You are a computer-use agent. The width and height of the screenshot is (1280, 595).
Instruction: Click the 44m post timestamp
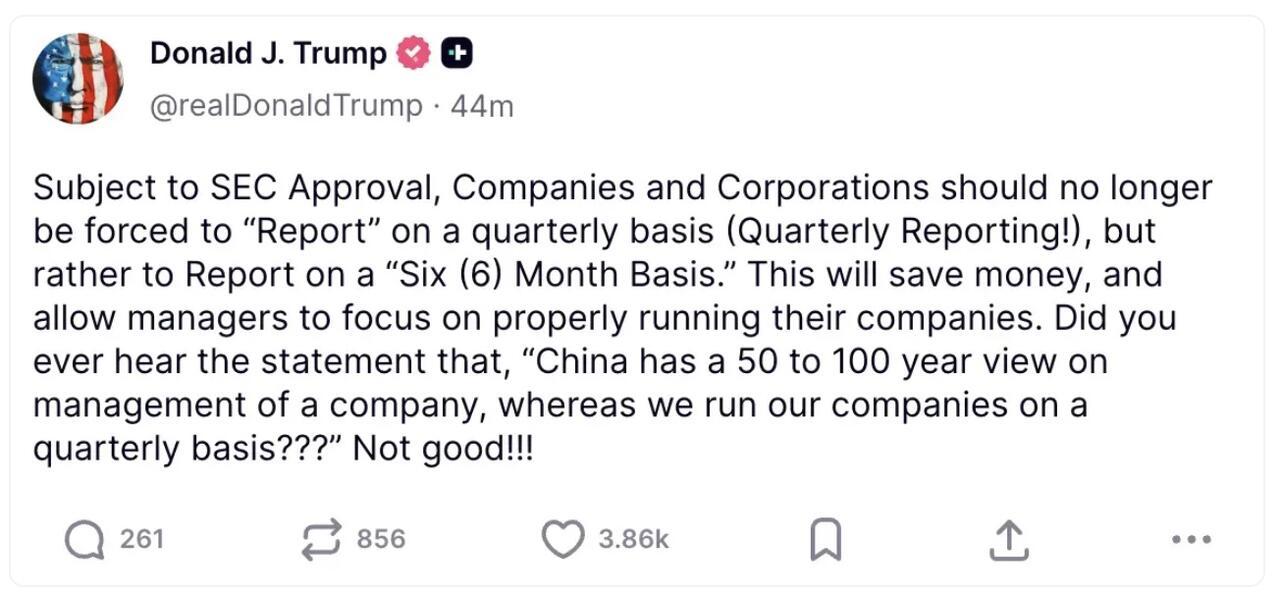click(482, 106)
